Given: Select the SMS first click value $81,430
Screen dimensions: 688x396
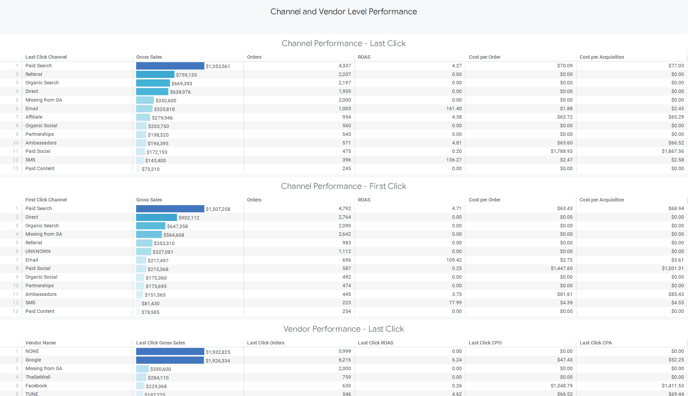Looking at the screenshot, I should coord(150,303).
